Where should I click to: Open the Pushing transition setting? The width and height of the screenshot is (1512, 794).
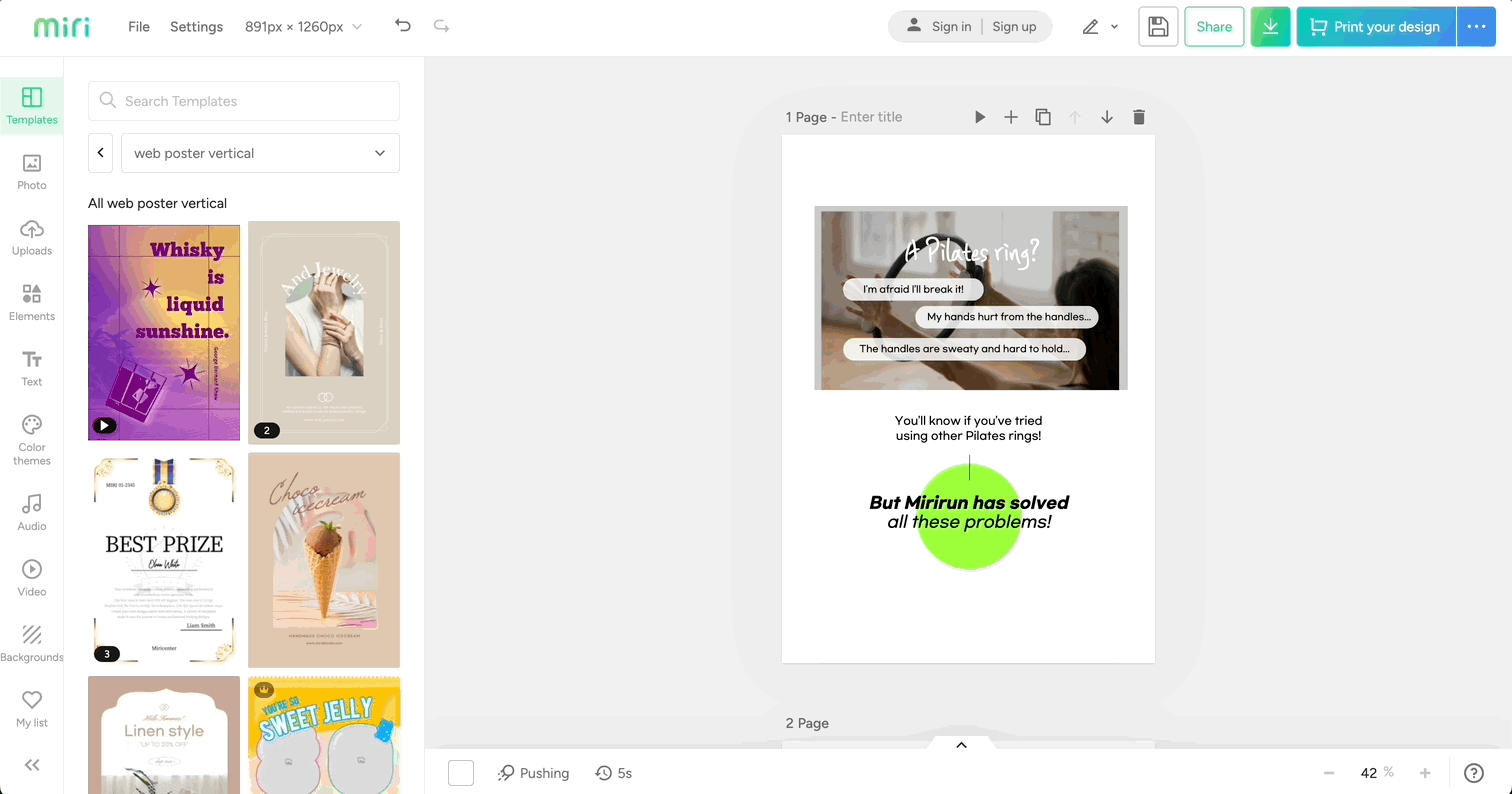[534, 773]
